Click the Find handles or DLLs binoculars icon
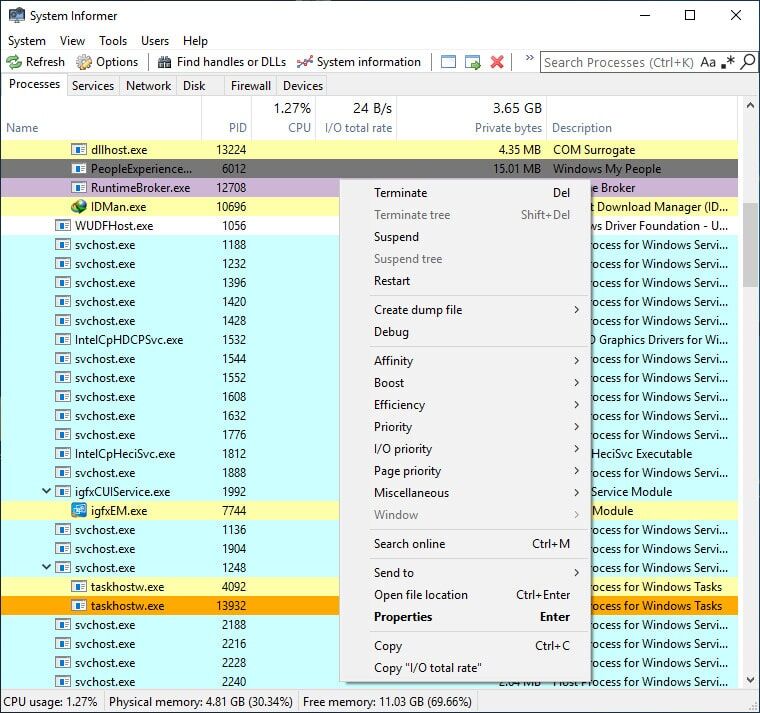 163,62
